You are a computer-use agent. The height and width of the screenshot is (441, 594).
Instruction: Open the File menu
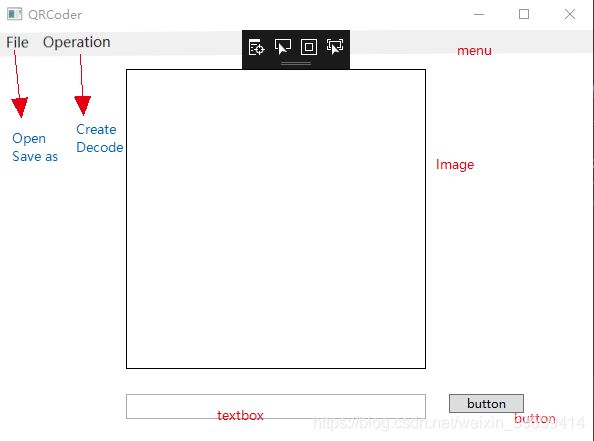(17, 42)
